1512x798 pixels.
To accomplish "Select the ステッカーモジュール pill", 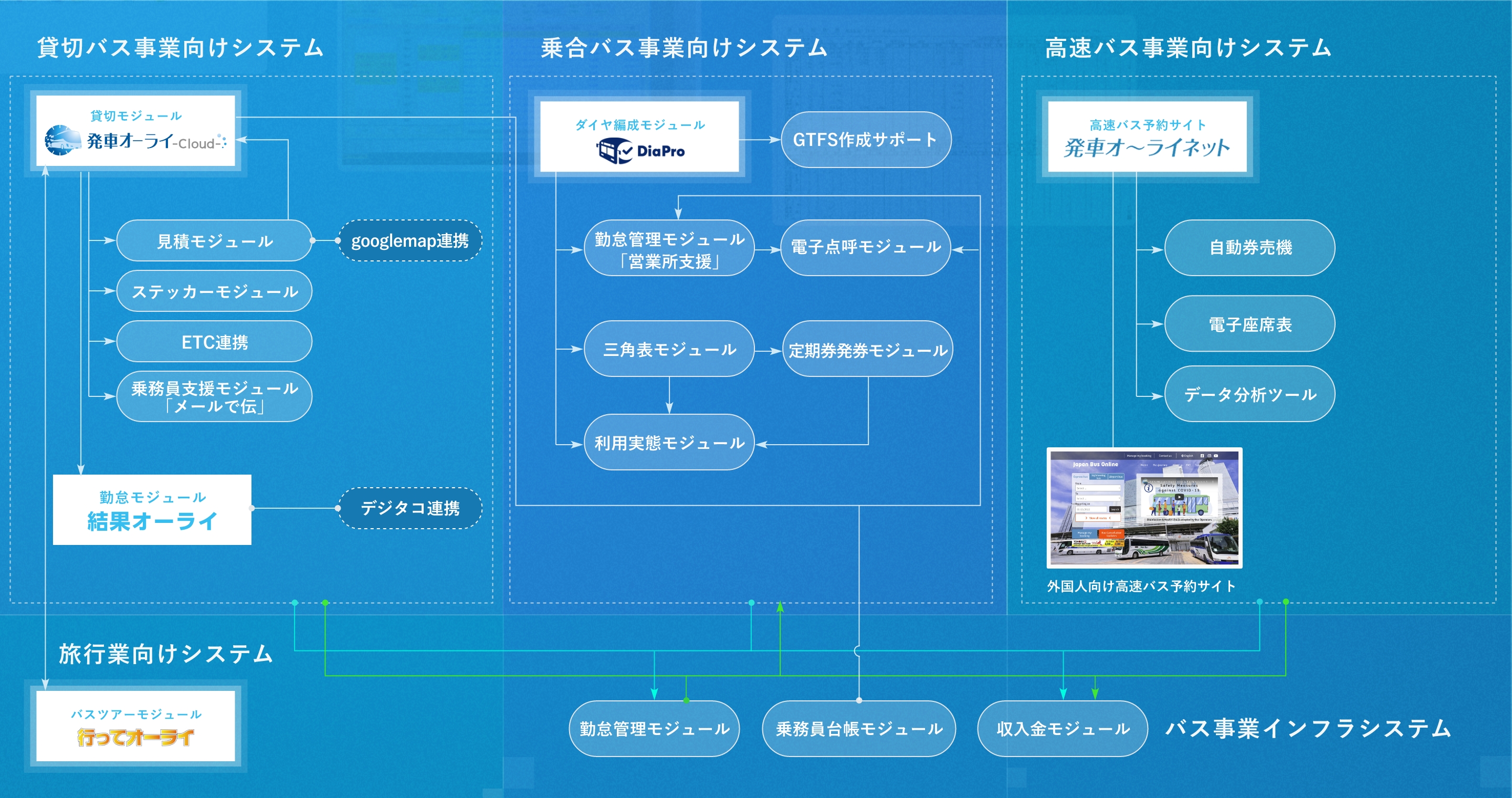I will pyautogui.click(x=214, y=291).
